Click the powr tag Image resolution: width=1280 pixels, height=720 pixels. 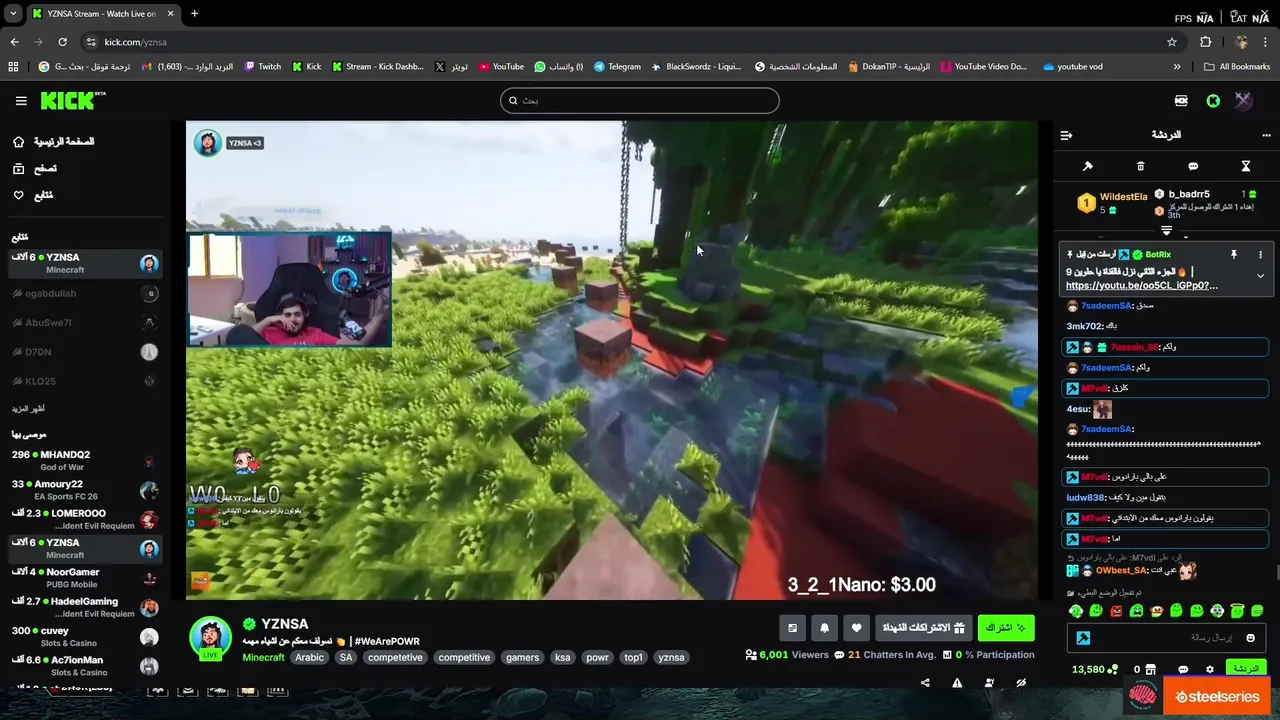click(x=597, y=658)
